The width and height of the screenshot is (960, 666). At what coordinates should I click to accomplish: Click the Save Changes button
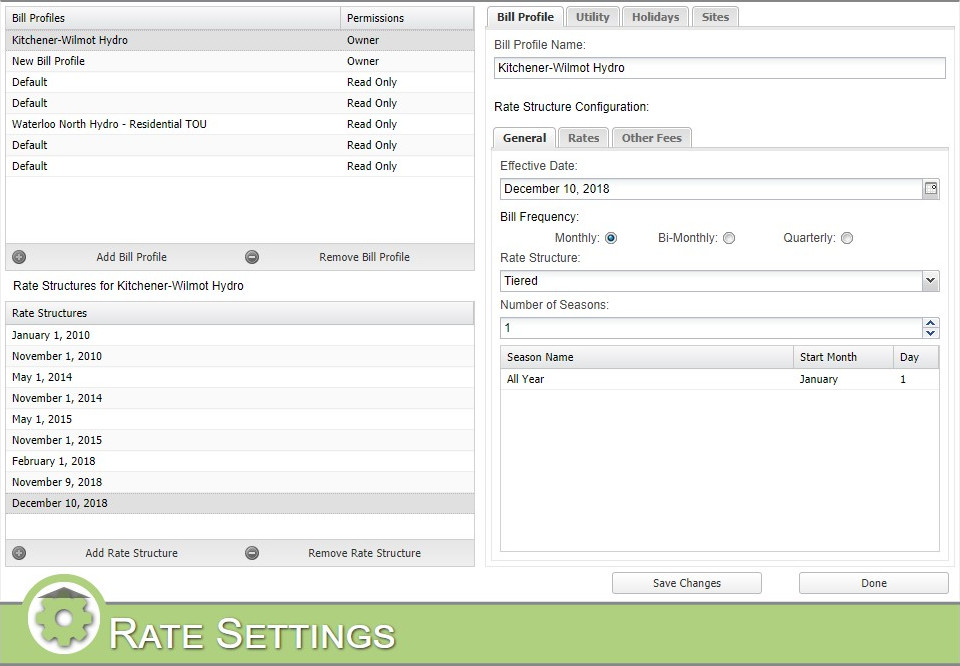pyautogui.click(x=687, y=583)
